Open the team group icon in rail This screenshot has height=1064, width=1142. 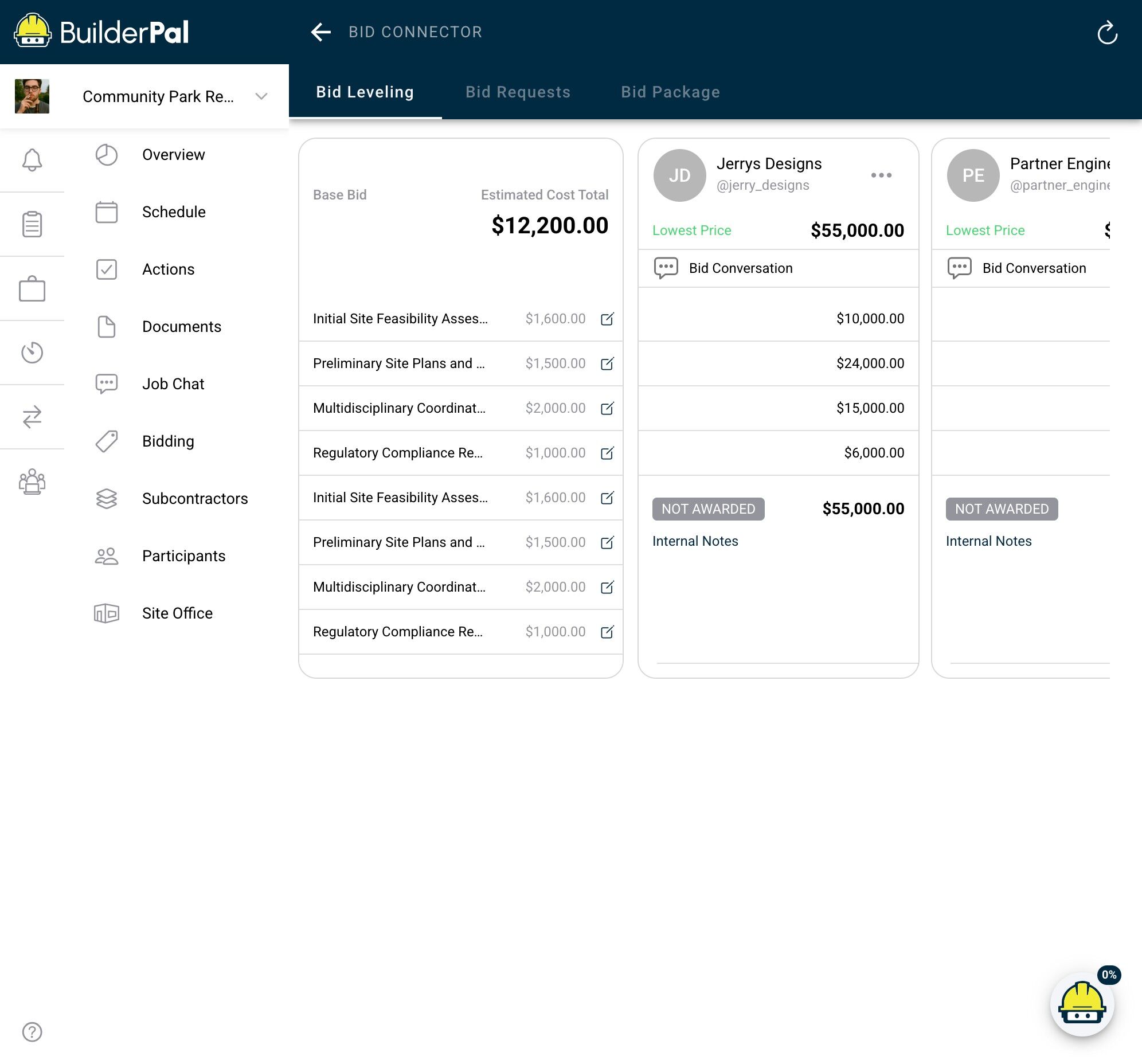[32, 482]
